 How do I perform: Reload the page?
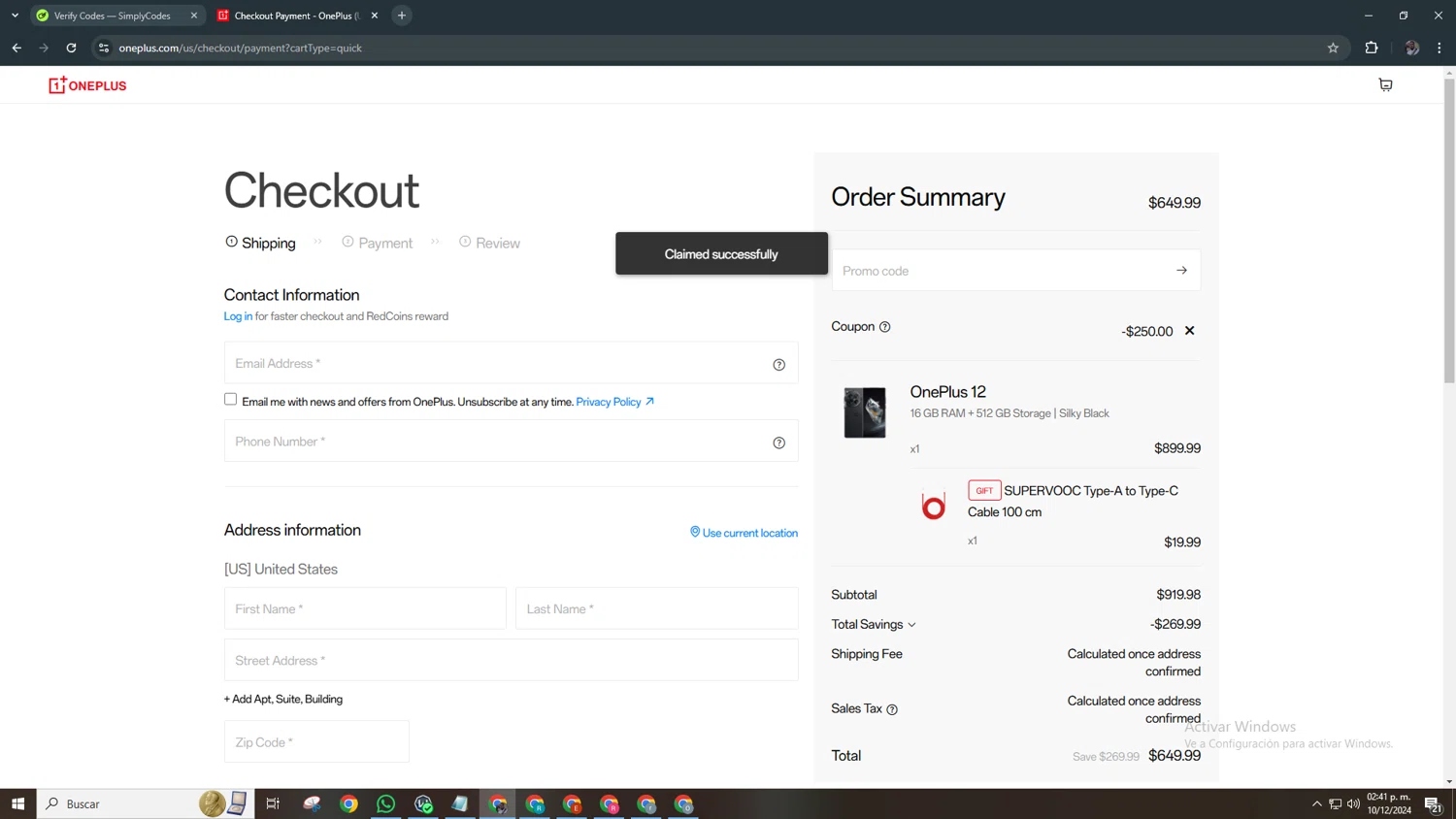pos(71,48)
